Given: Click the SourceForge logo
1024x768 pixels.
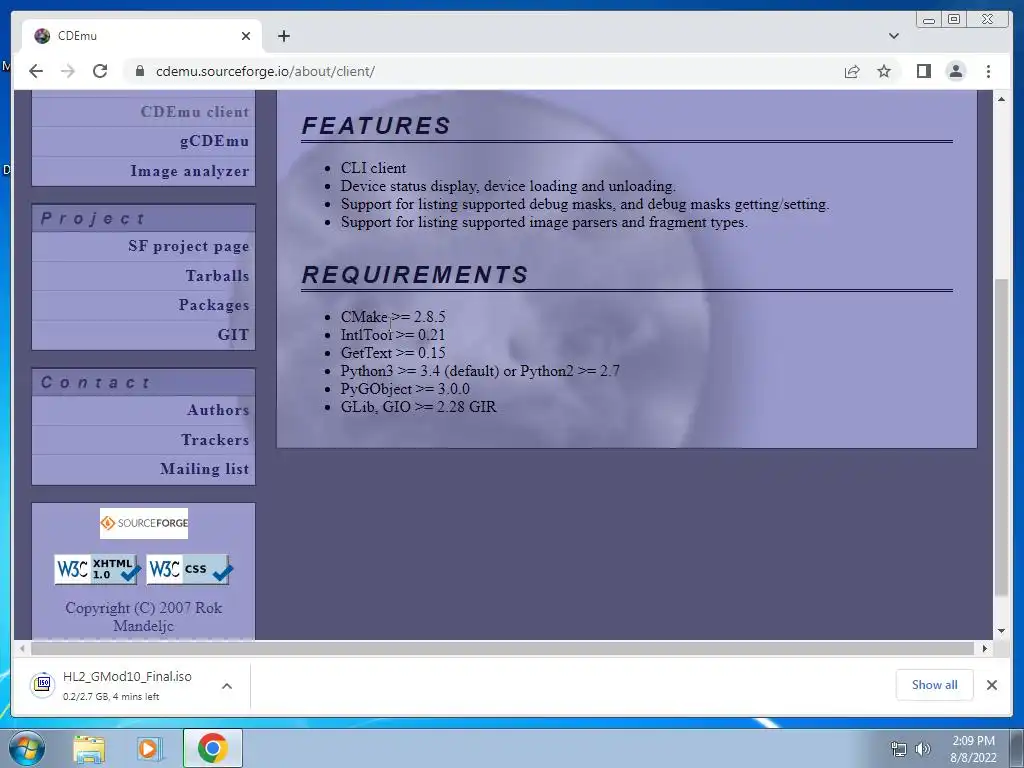Looking at the screenshot, I should pyautogui.click(x=144, y=523).
